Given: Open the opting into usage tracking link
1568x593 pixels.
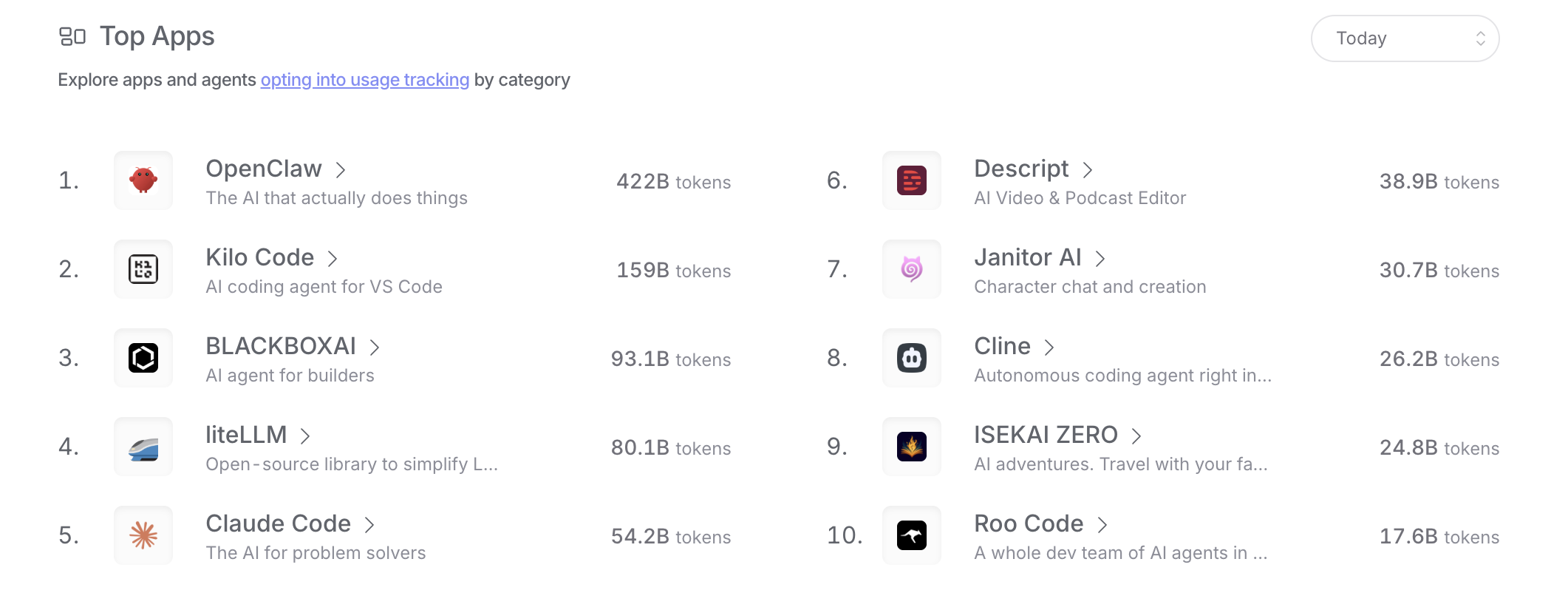Looking at the screenshot, I should click(x=365, y=80).
